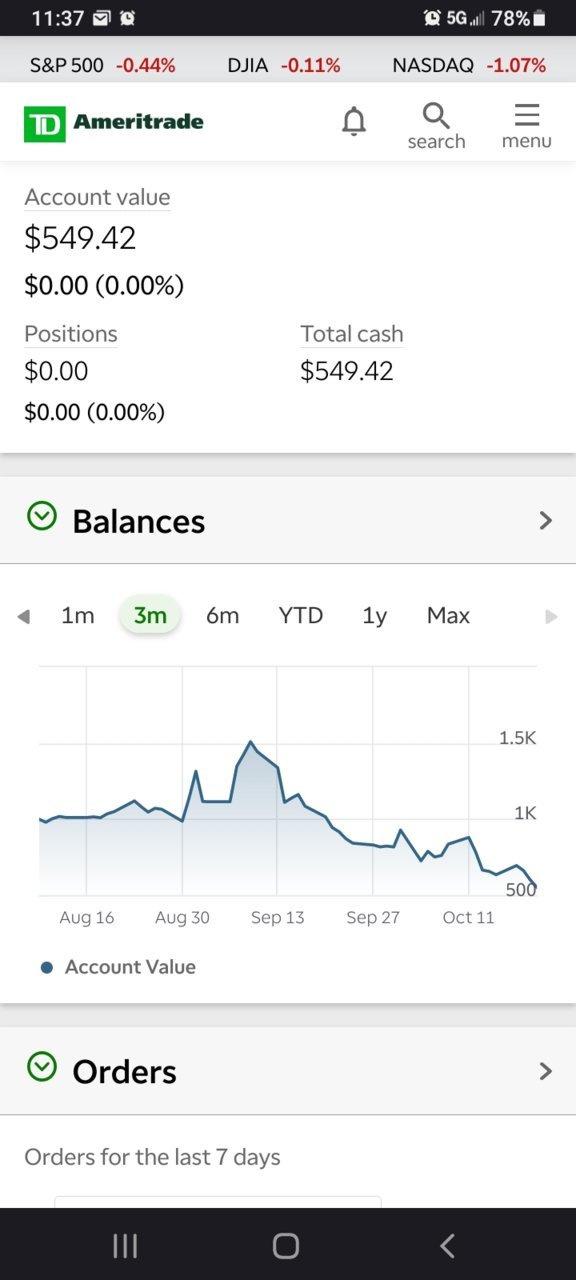Select the 1m chart range
Screen dimensions: 576x1280
(78, 616)
